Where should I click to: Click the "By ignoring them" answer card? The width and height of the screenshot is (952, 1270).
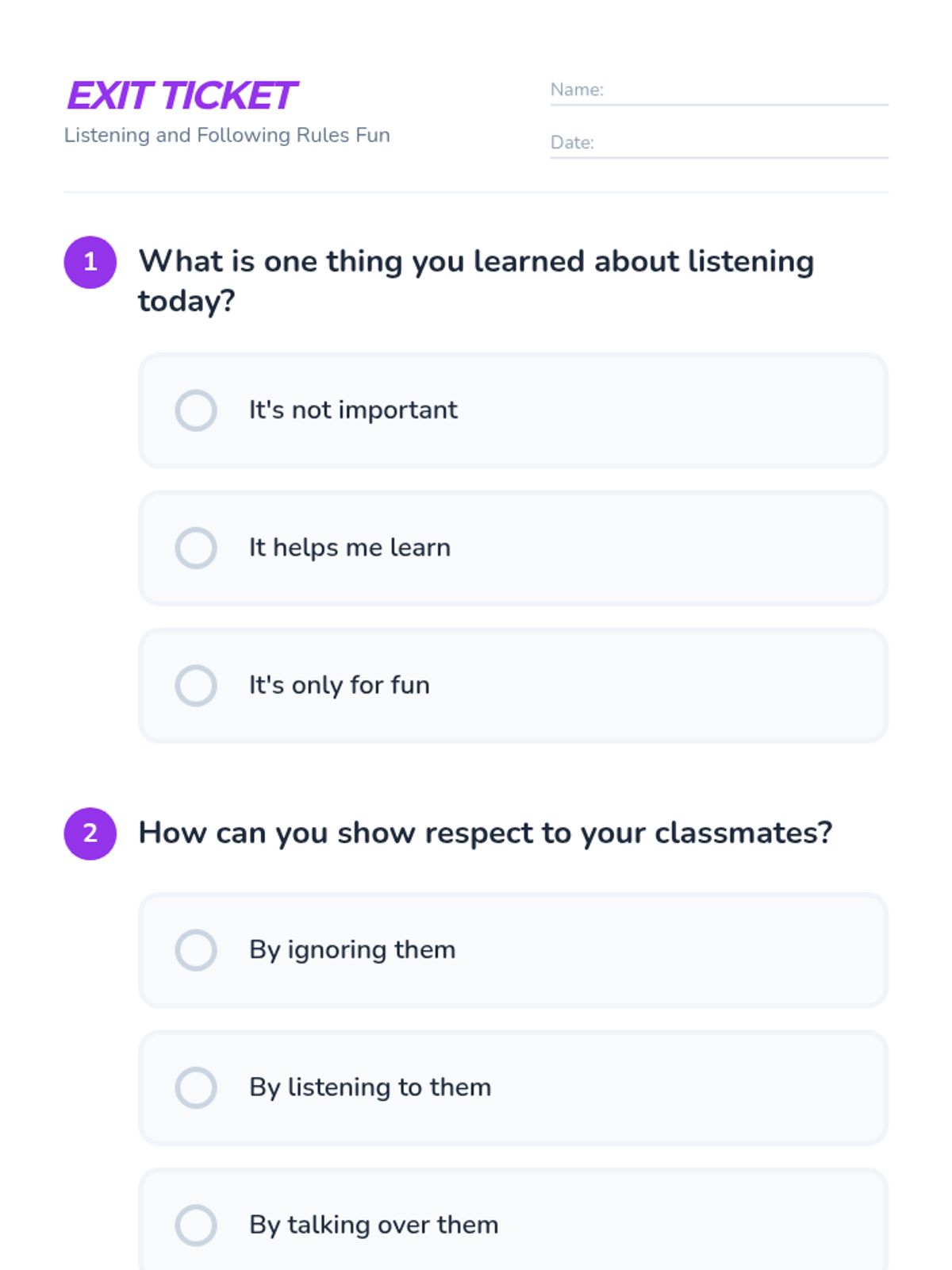point(635,950)
